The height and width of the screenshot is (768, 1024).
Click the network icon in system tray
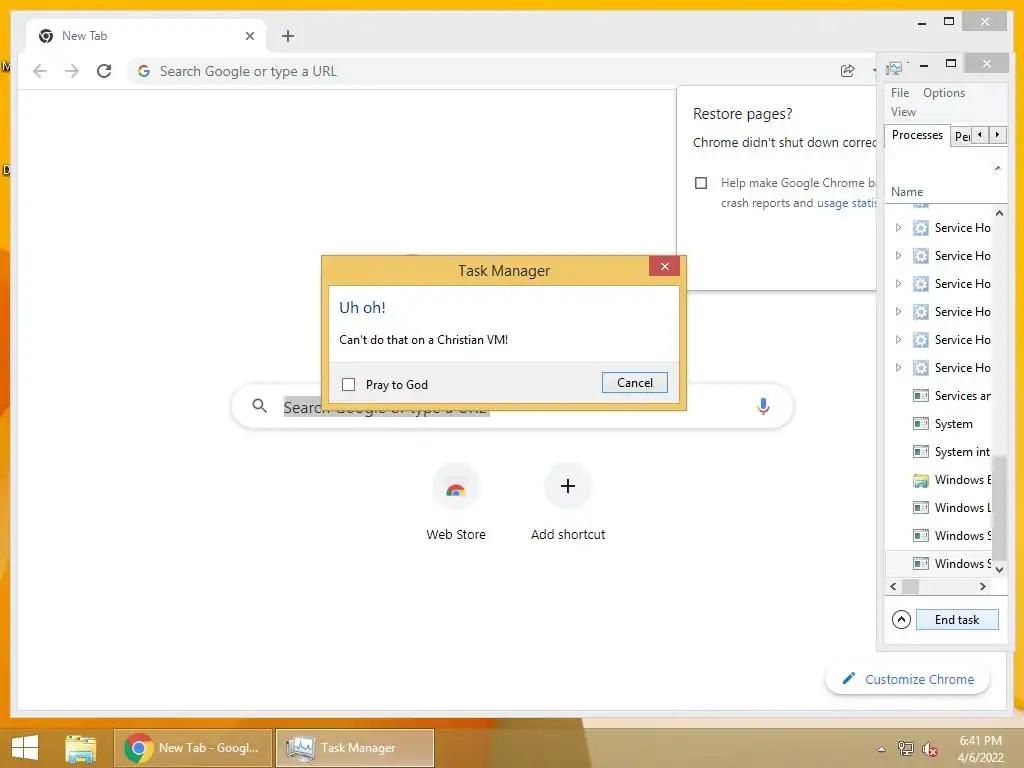tap(906, 748)
